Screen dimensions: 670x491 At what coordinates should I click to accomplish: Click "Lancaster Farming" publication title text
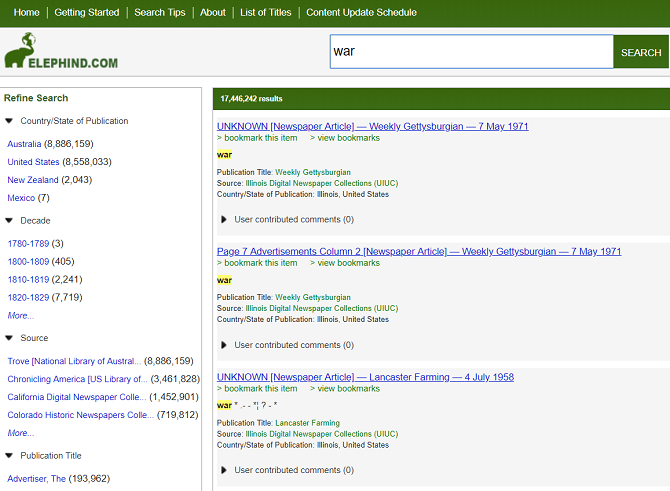(307, 423)
